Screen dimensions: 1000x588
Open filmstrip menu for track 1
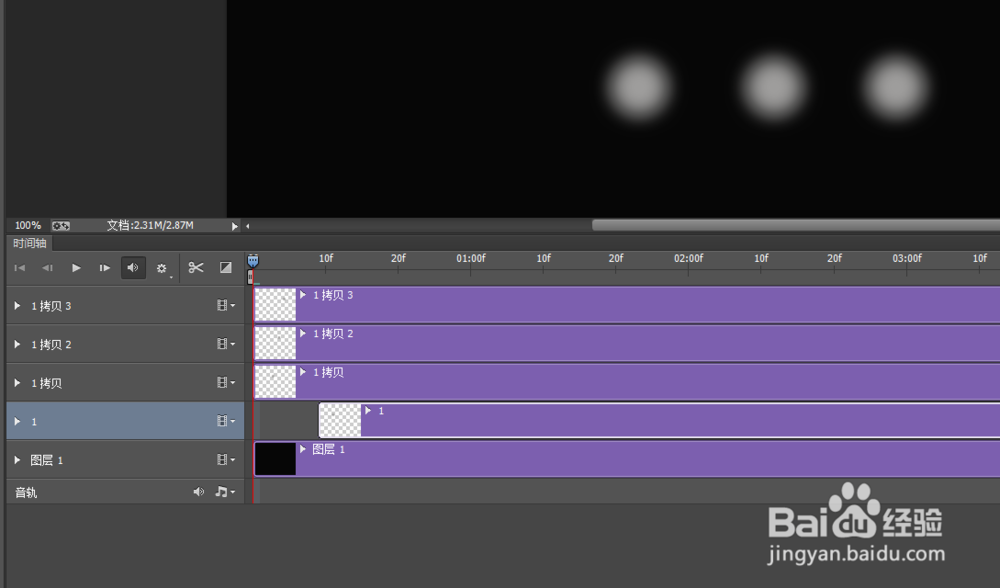pyautogui.click(x=225, y=421)
